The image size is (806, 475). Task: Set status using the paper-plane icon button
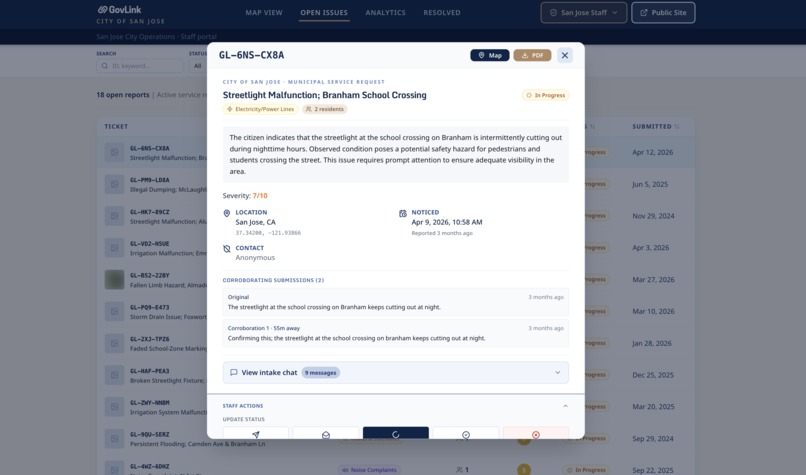pyautogui.click(x=256, y=433)
